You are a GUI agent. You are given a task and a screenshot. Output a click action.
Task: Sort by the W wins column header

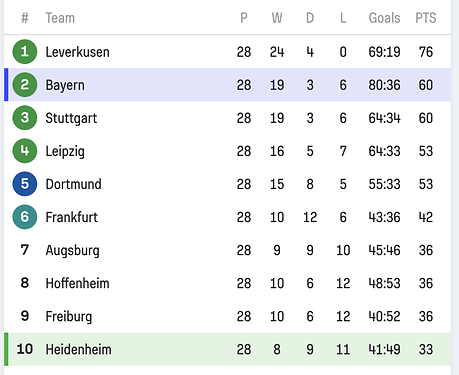tap(277, 18)
